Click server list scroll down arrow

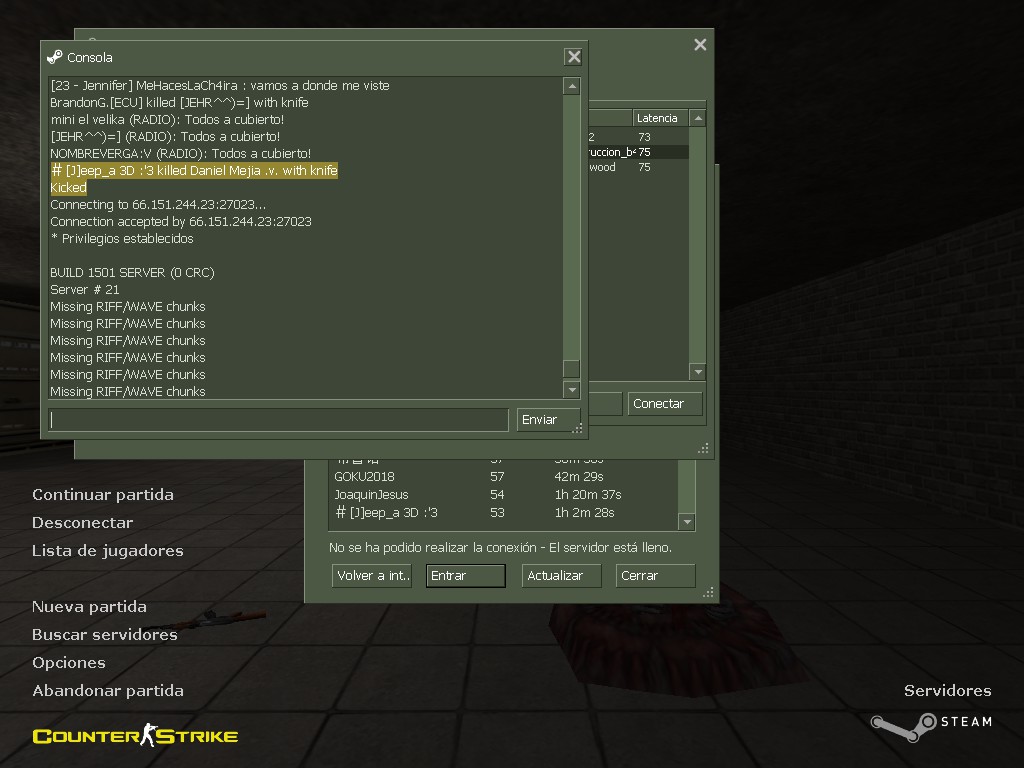(697, 372)
